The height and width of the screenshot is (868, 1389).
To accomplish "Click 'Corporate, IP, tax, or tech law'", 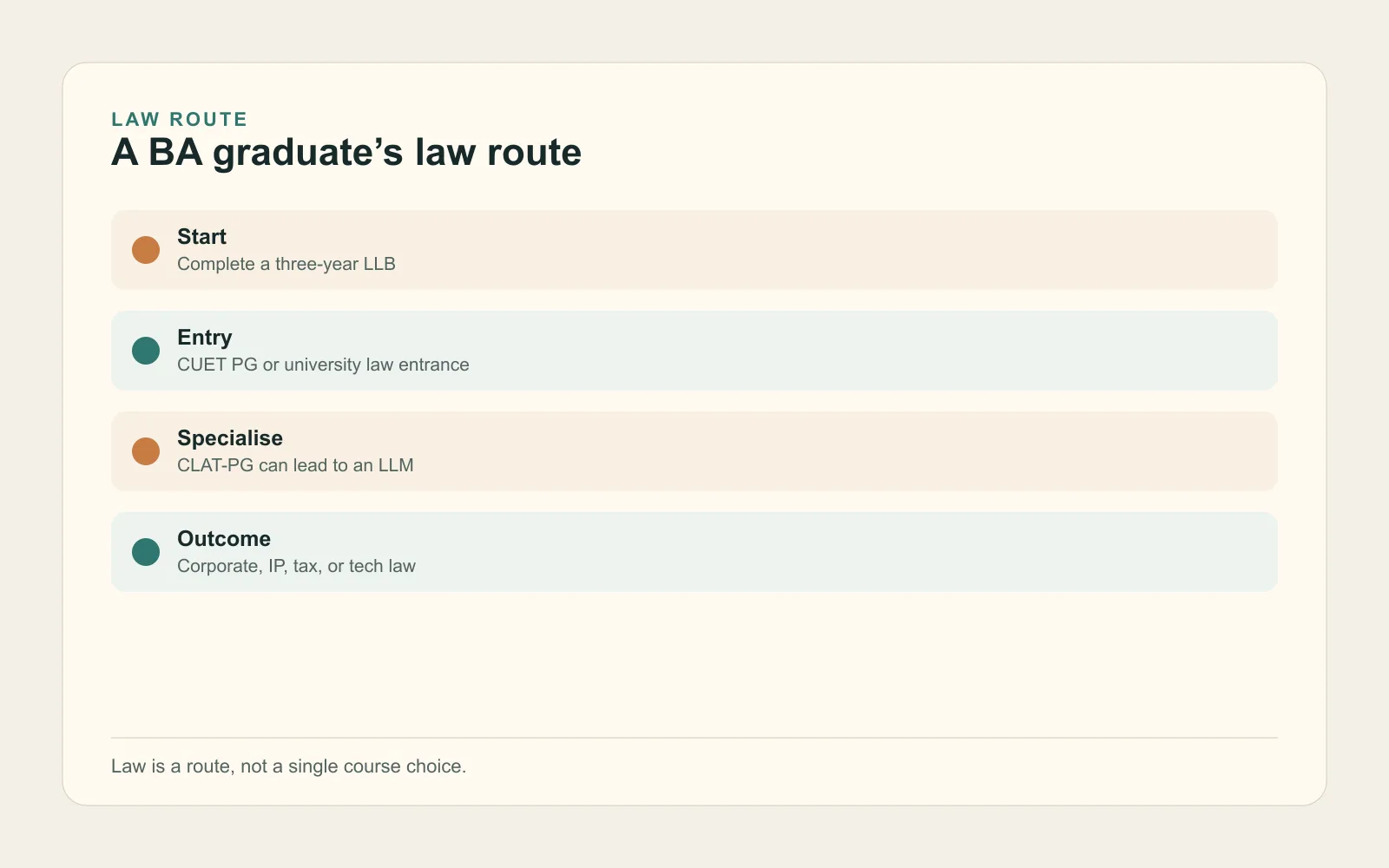I will (296, 566).
